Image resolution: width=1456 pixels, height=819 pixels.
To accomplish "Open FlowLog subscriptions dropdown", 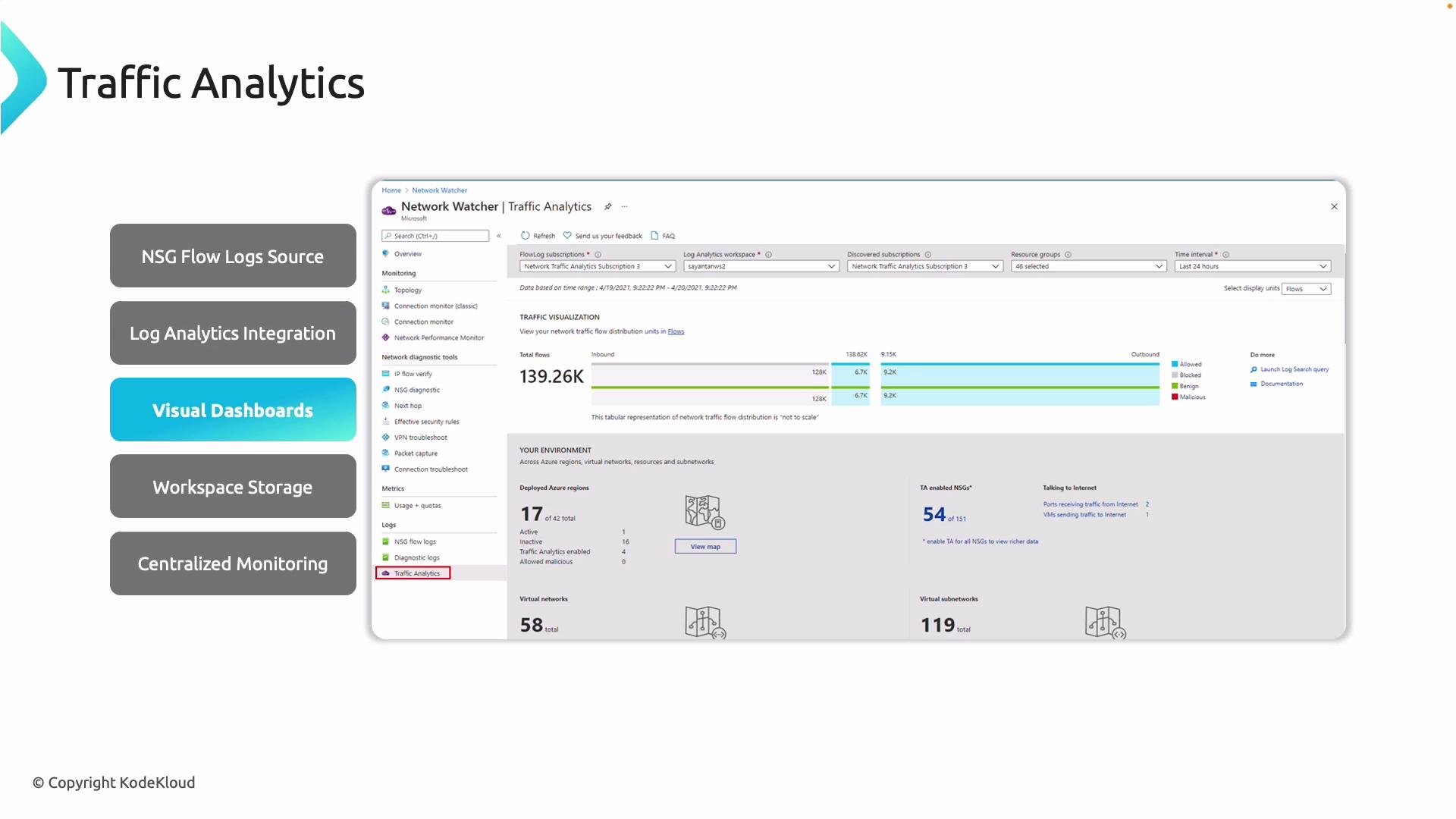I will (x=598, y=266).
